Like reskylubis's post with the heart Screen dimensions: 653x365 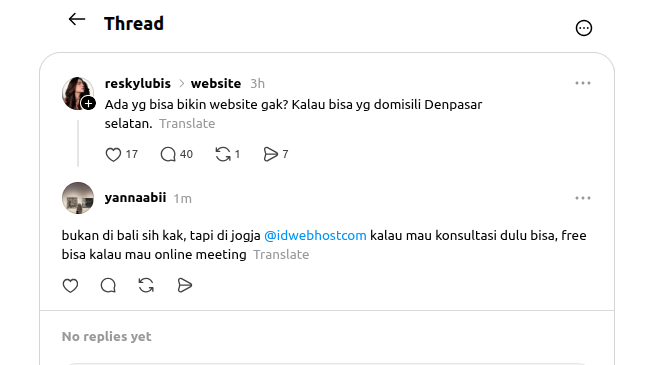[113, 155]
